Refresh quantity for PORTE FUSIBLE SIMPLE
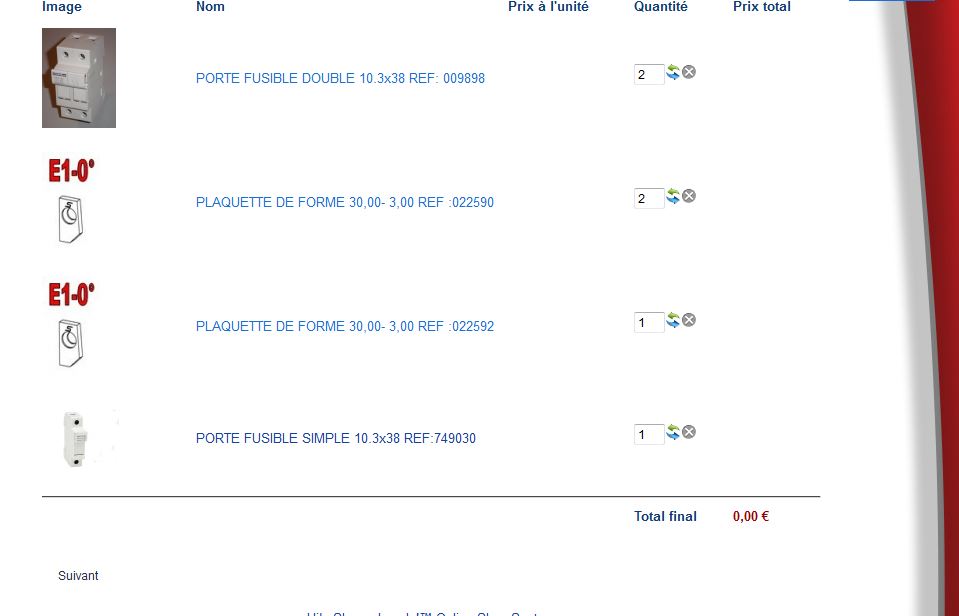Image resolution: width=959 pixels, height=616 pixels. (673, 433)
